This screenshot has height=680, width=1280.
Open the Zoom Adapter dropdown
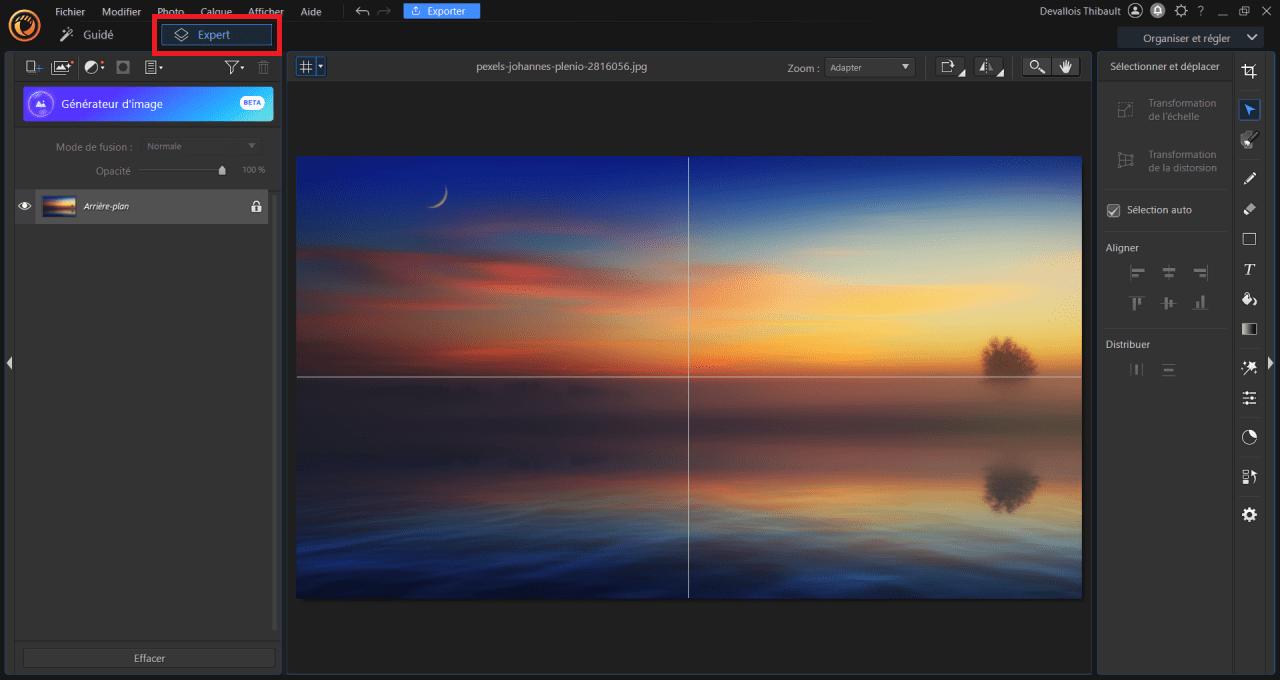pyautogui.click(x=869, y=67)
